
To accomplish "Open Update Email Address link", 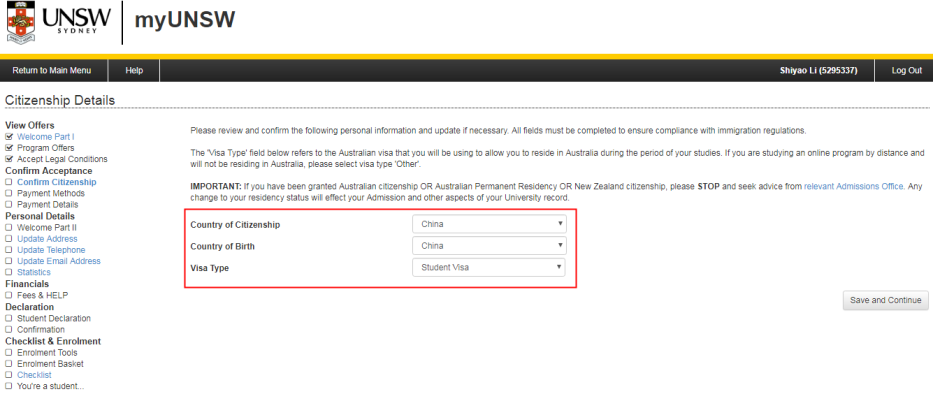I will click(59, 261).
